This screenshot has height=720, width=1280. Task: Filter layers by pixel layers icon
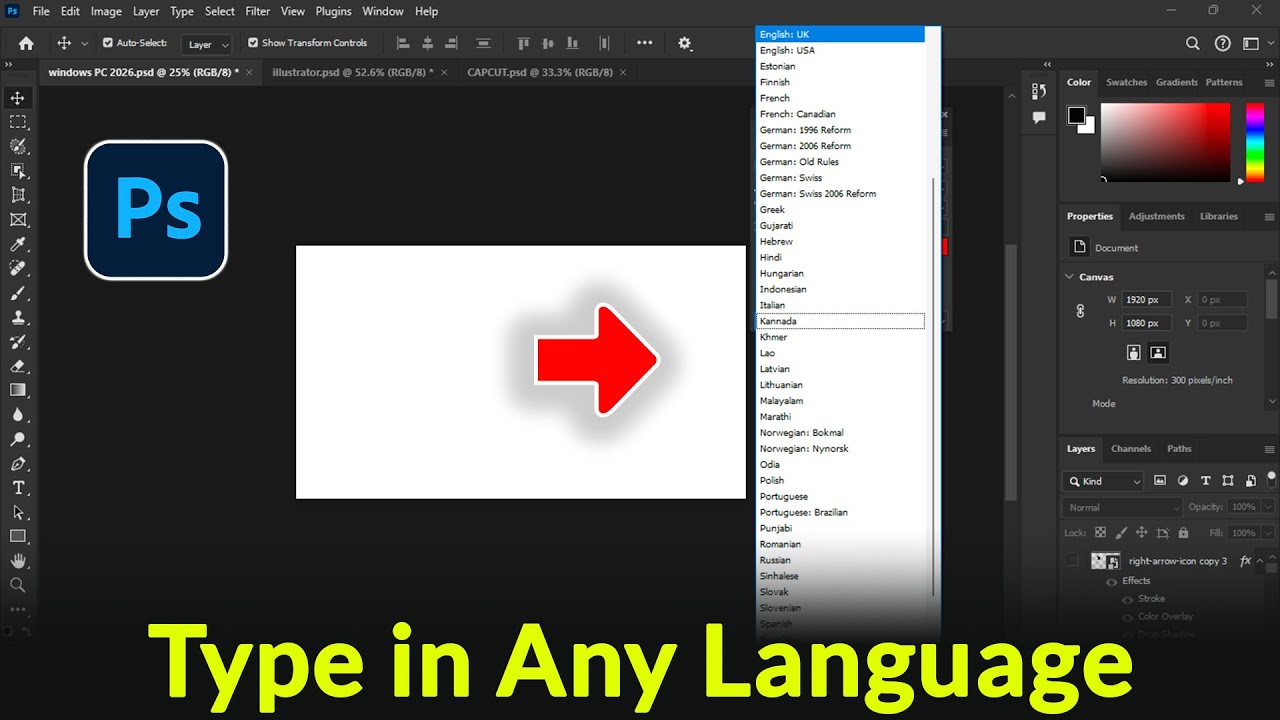[x=1161, y=481]
